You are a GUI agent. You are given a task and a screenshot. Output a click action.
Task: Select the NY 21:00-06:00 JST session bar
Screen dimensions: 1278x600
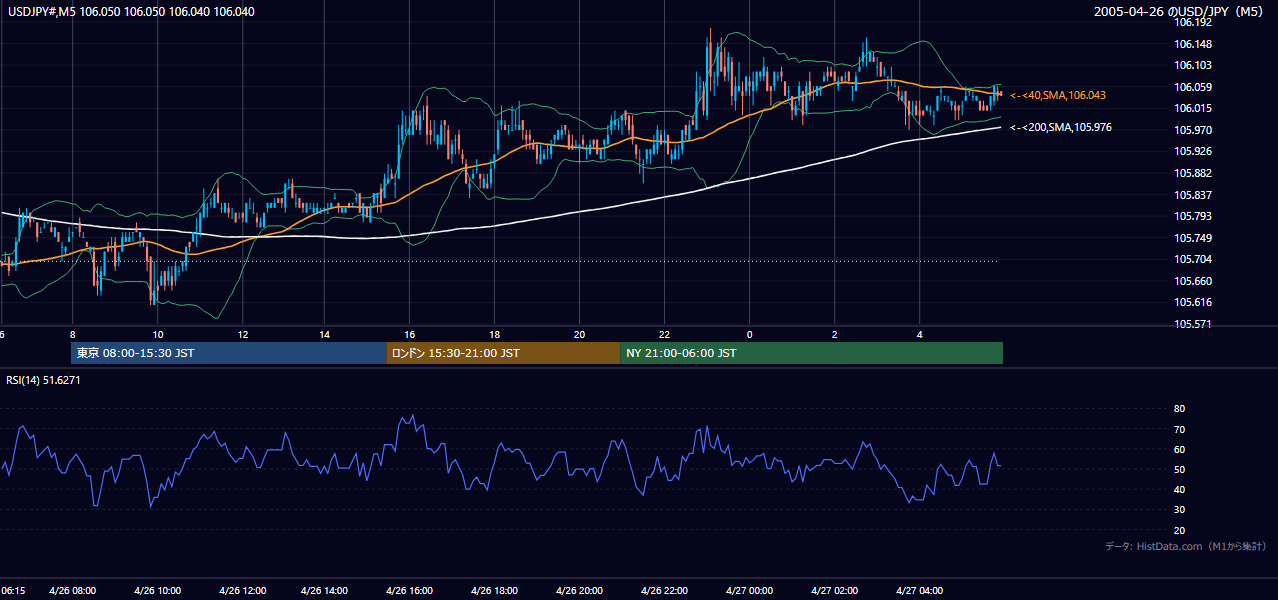811,353
